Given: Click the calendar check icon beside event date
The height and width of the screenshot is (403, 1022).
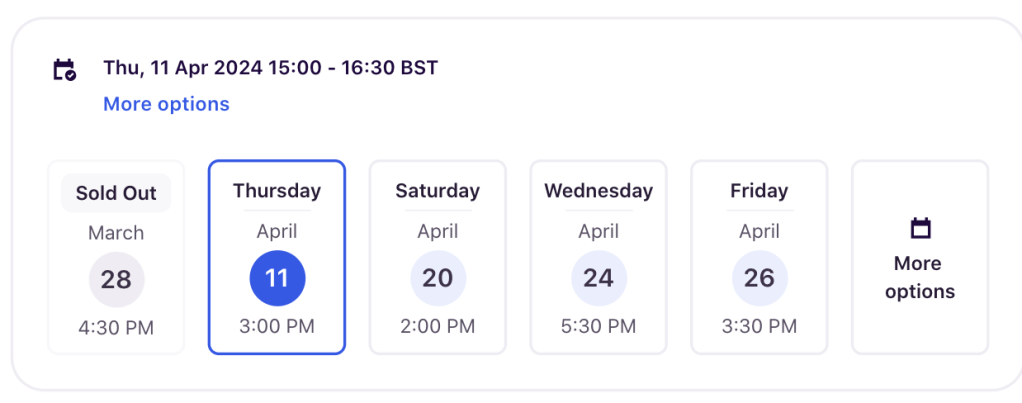Looking at the screenshot, I should tap(64, 70).
